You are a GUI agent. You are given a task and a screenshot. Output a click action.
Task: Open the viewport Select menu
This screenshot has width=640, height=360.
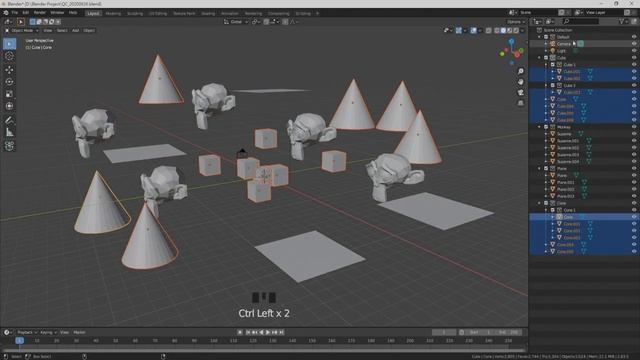click(62, 30)
